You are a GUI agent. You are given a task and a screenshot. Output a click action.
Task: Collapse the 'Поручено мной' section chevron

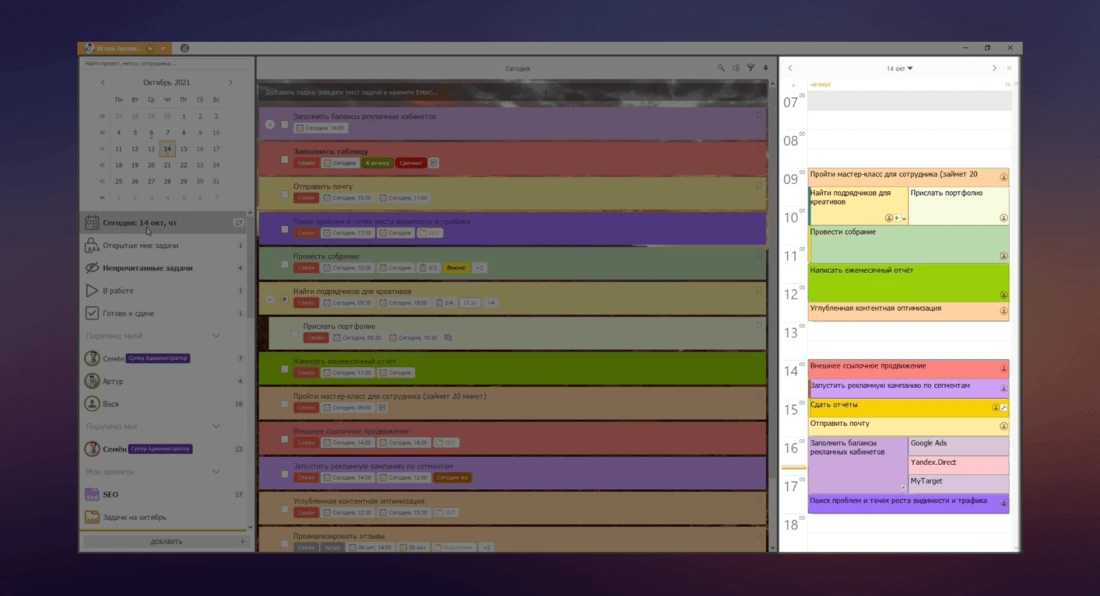pos(215,336)
